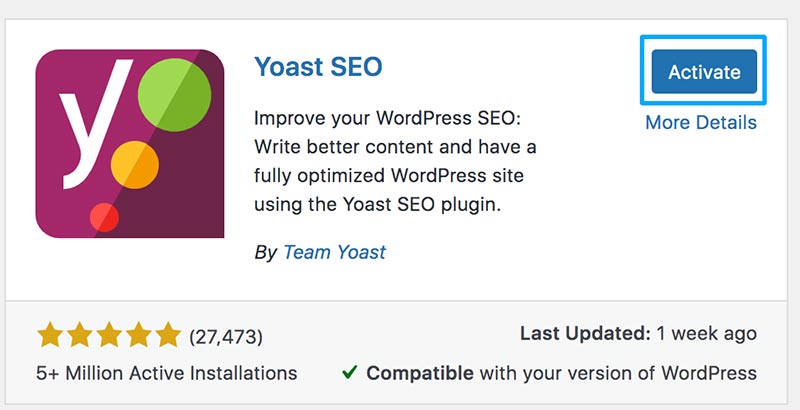Click the green circle in Yoast logo
This screenshot has height=410, width=800.
177,95
